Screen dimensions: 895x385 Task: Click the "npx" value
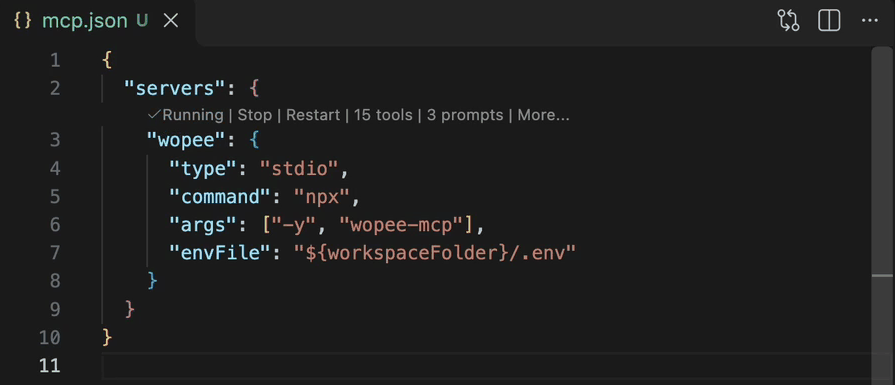[x=321, y=197]
